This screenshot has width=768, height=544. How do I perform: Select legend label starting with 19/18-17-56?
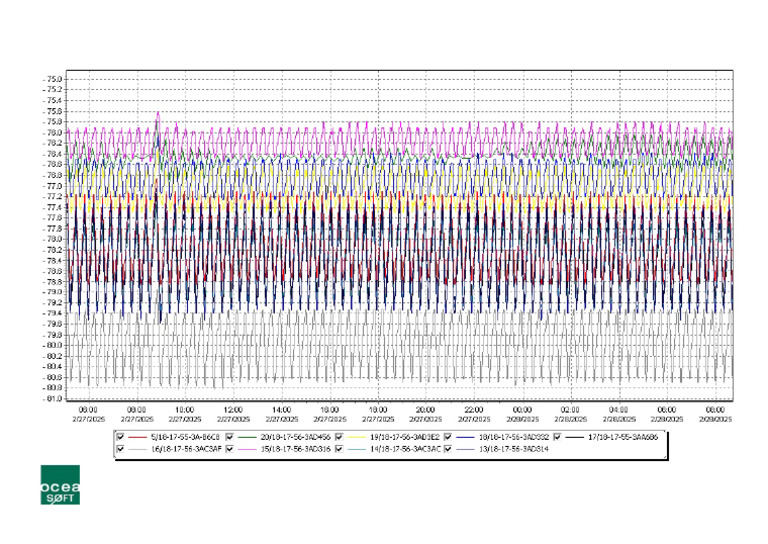405,437
